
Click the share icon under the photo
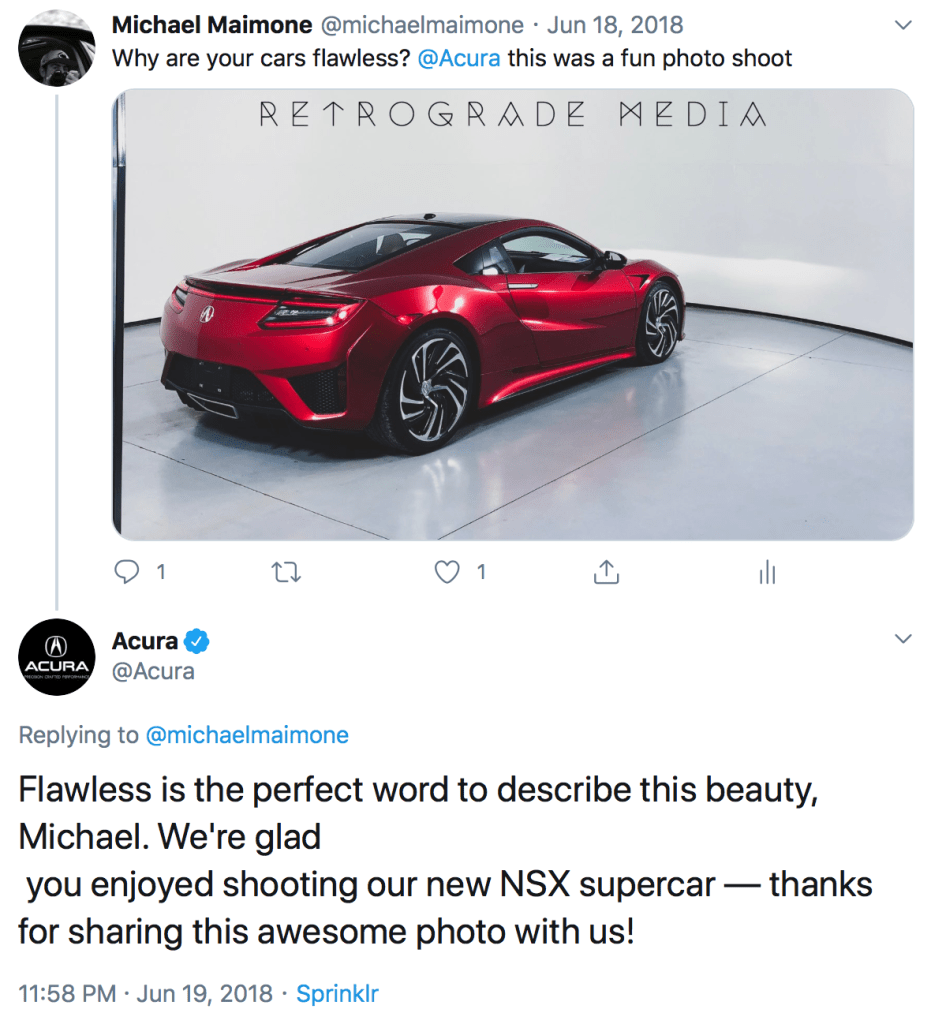point(607,572)
